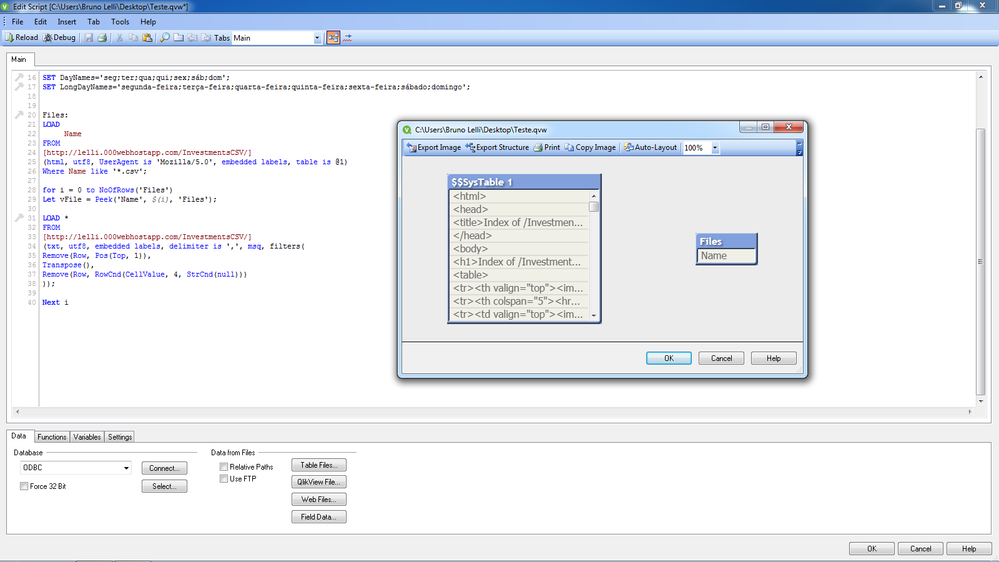Click the search magnifier icon in toolbar
Image resolution: width=999 pixels, height=562 pixels.
tap(164, 38)
